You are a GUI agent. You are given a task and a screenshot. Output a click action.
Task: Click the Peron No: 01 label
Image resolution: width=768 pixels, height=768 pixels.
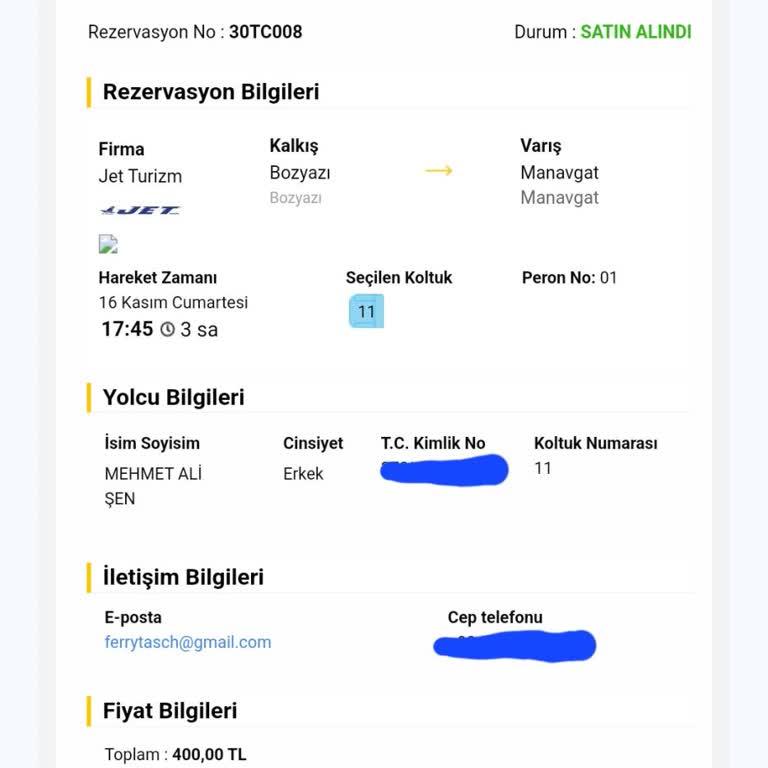569,278
